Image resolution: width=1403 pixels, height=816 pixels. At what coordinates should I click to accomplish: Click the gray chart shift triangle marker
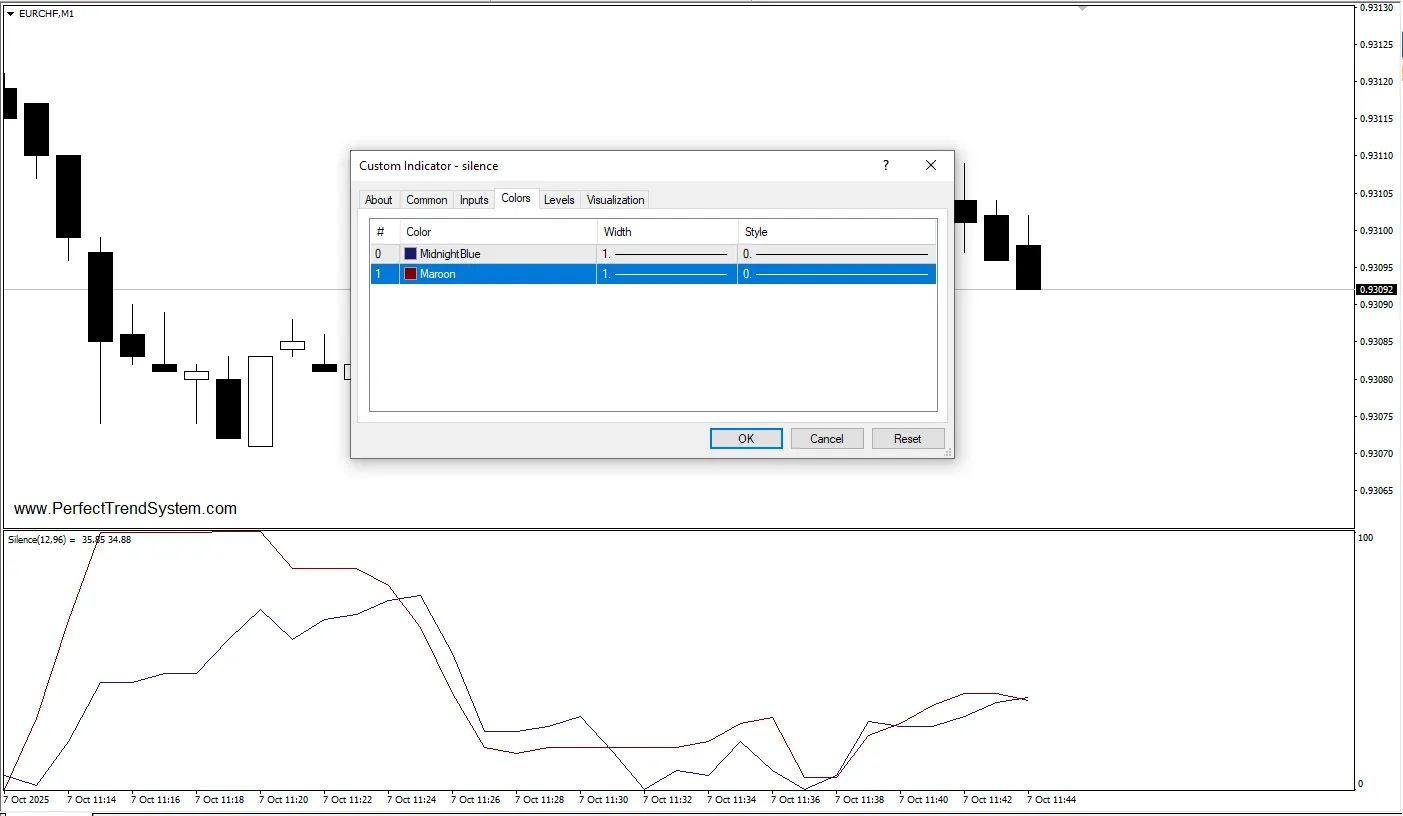[1082, 8]
